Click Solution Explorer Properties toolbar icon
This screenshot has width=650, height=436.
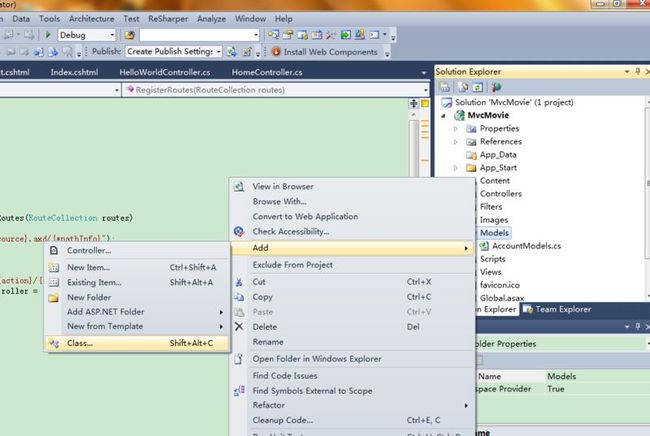pyautogui.click(x=444, y=87)
